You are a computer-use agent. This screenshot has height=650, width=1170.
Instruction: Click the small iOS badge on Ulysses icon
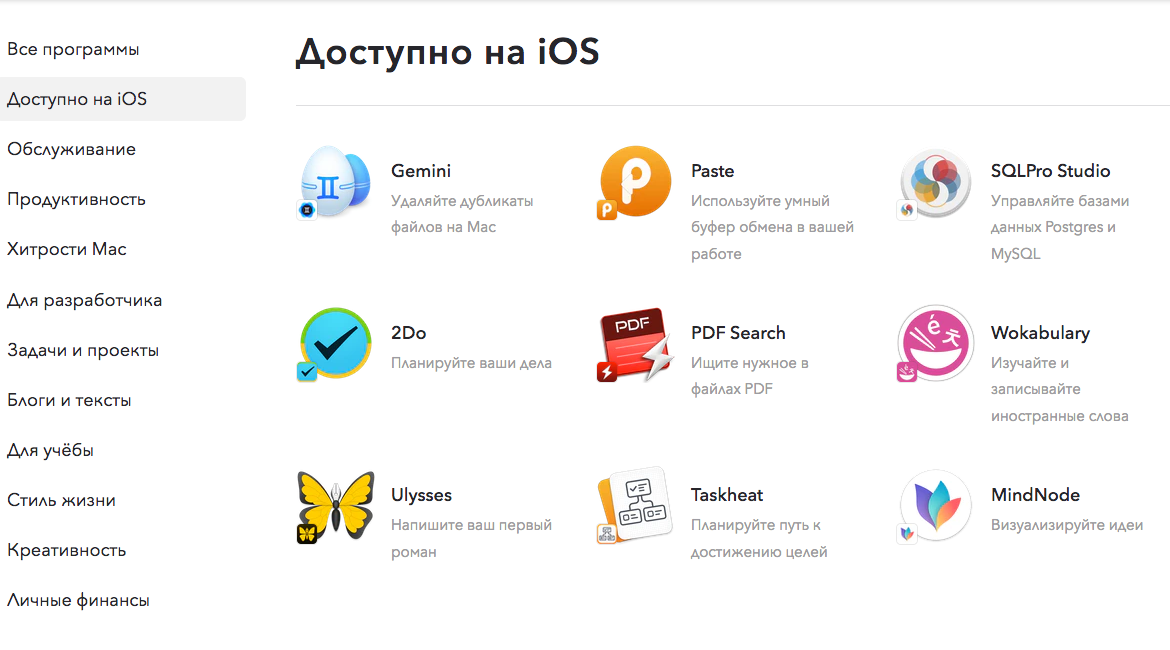[x=307, y=534]
